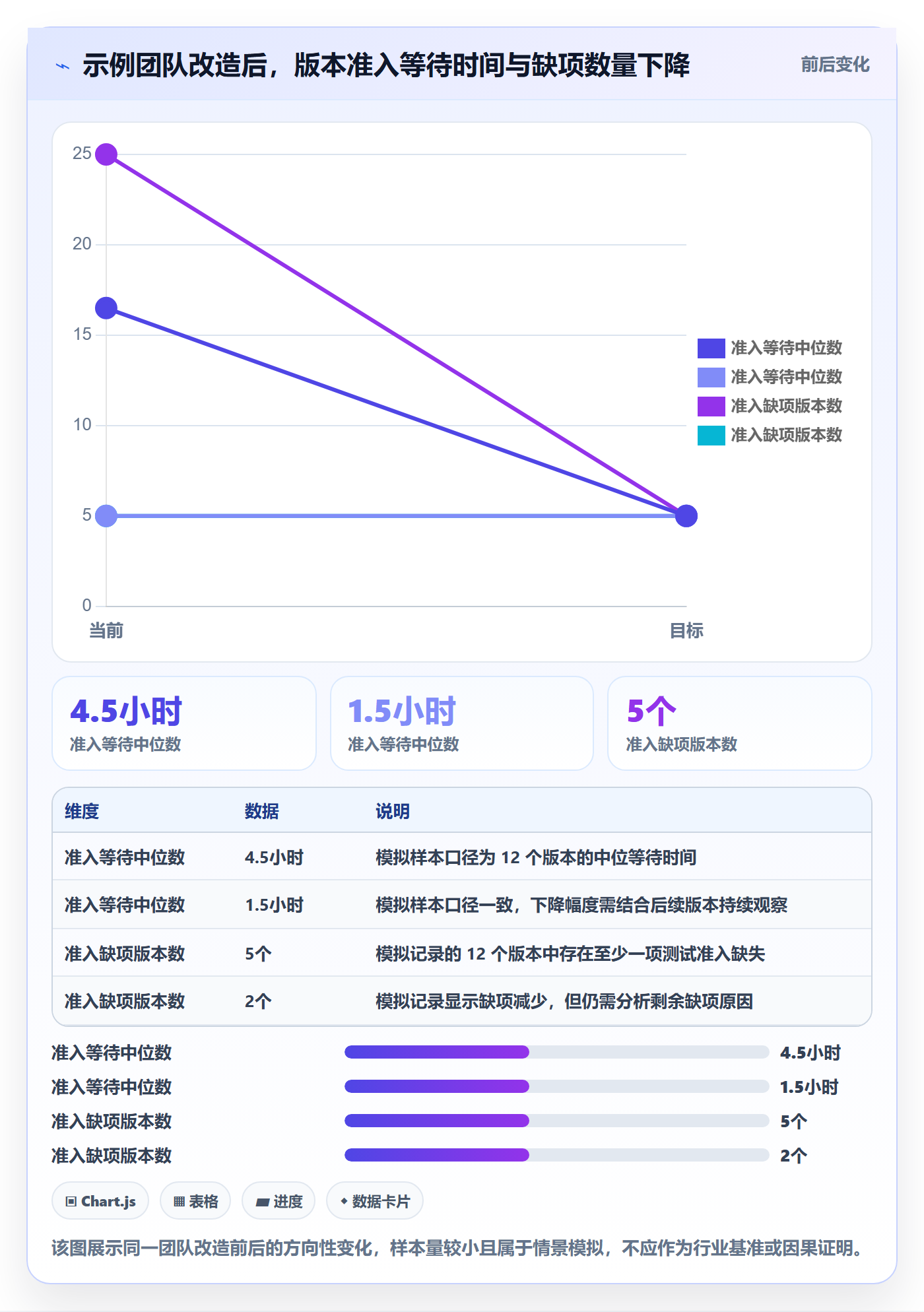Select the table description mentioning 测试准入缺失
Screen dimensions: 924x1312
click(570, 954)
